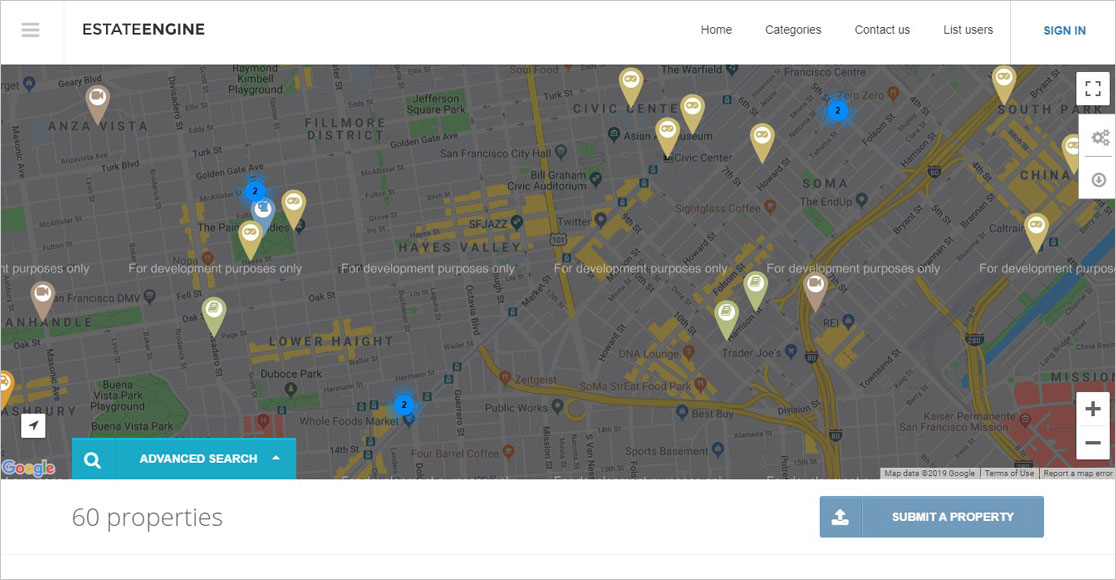This screenshot has height=580, width=1116.
Task: Select brown camera pin by San Francisco DMV
Action: click(x=43, y=297)
